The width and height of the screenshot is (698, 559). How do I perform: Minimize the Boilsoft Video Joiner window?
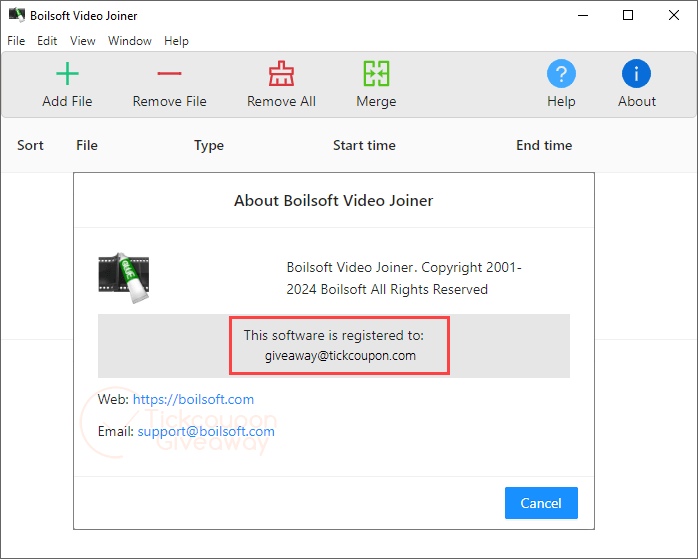click(583, 15)
